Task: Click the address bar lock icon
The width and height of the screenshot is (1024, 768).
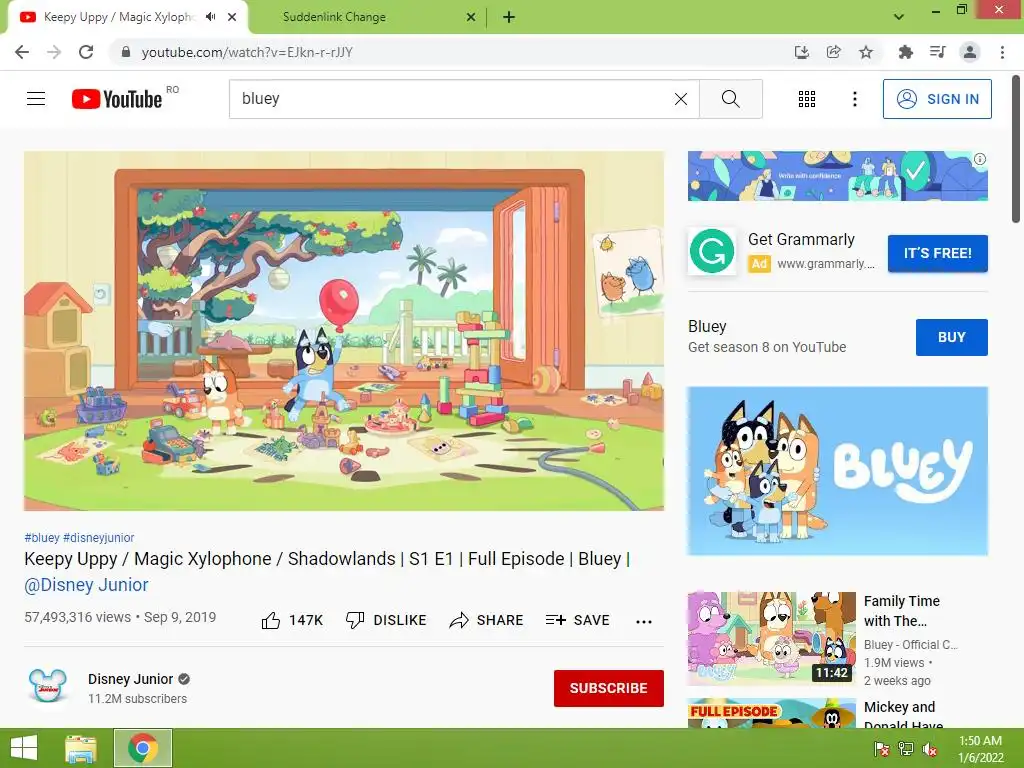Action: [126, 52]
